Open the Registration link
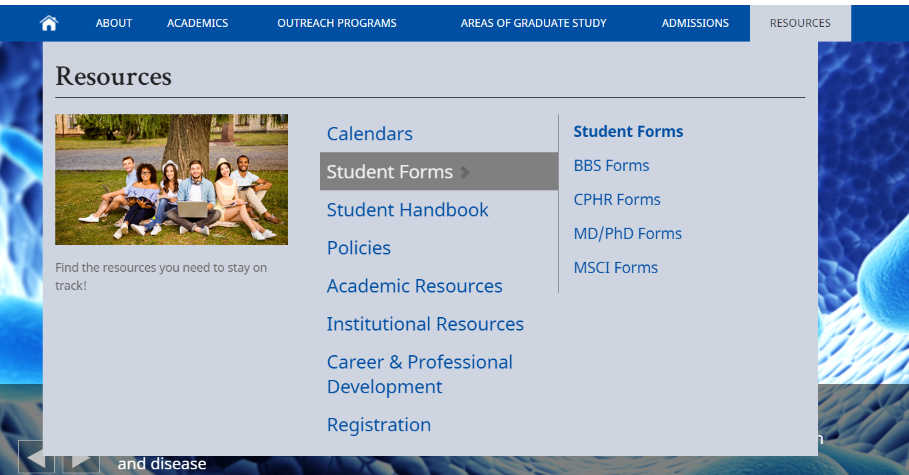 pyautogui.click(x=378, y=425)
